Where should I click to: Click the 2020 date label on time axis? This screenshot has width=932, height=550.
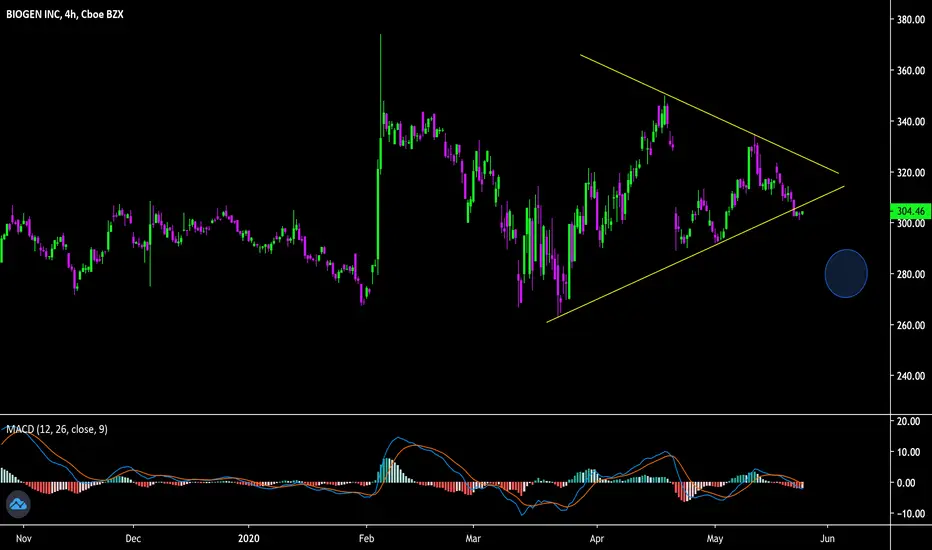click(x=248, y=539)
